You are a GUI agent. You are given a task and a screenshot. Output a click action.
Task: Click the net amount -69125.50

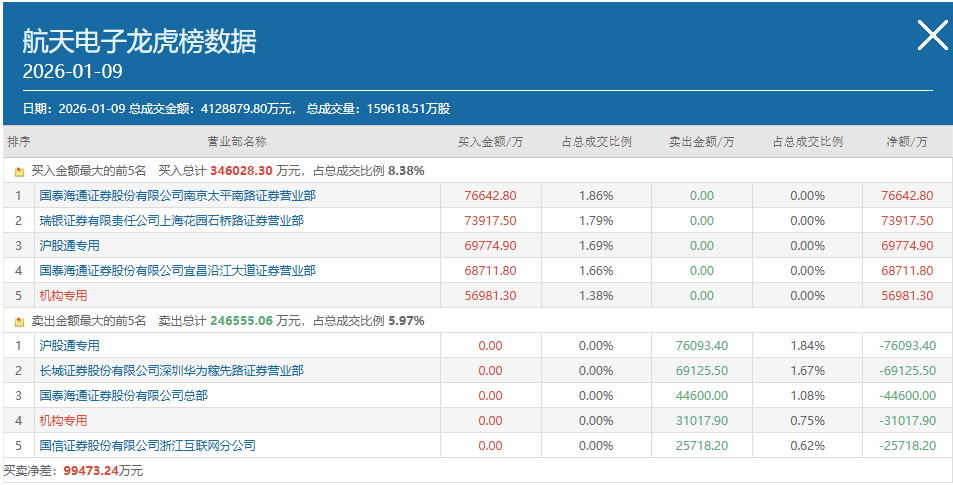907,370
